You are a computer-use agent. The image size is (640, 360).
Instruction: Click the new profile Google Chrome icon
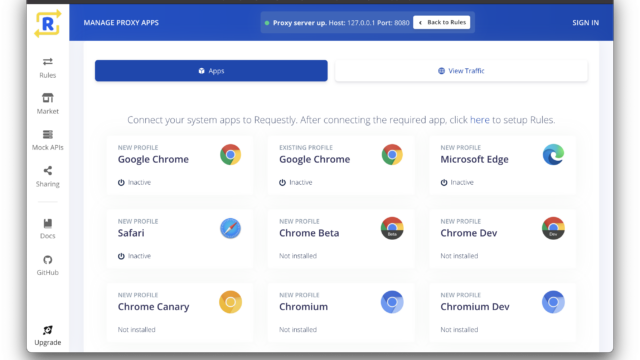tap(231, 155)
